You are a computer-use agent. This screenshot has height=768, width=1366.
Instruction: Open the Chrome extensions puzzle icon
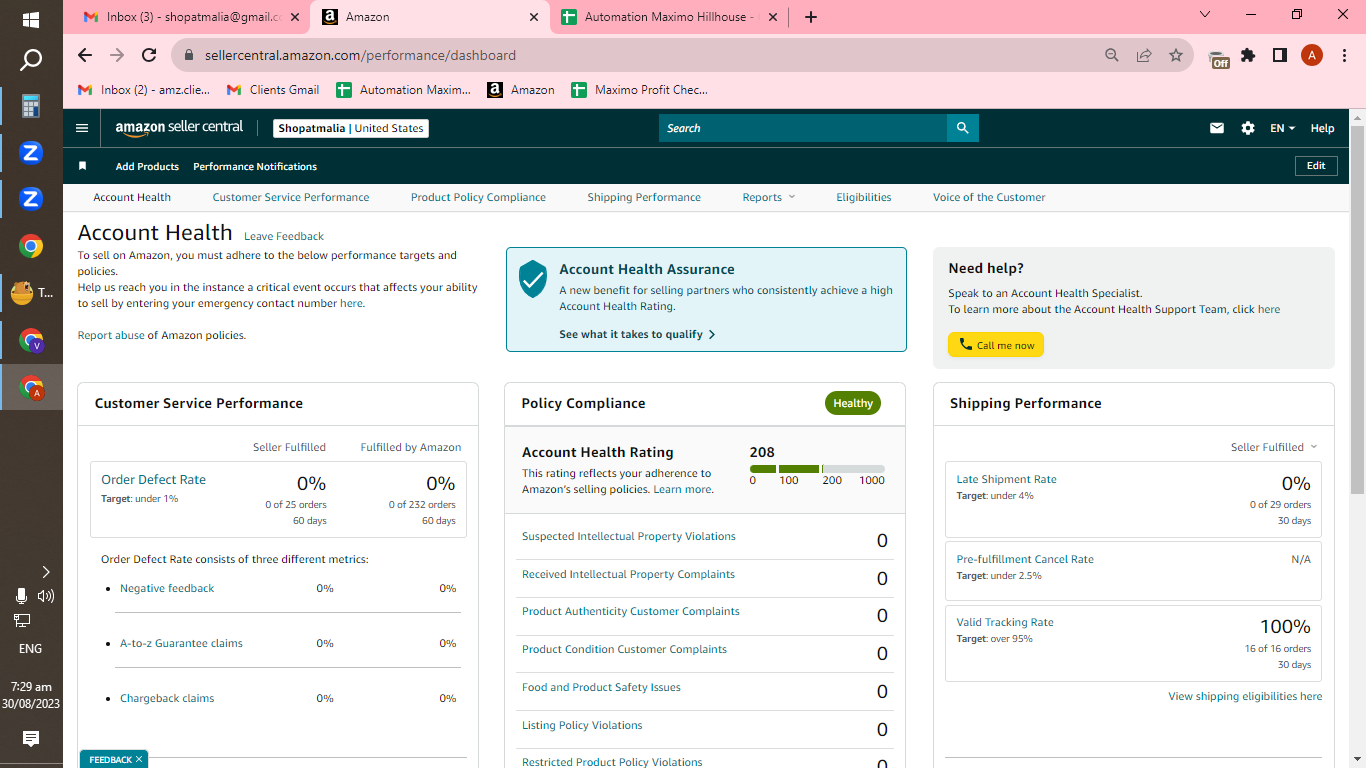(x=1248, y=55)
